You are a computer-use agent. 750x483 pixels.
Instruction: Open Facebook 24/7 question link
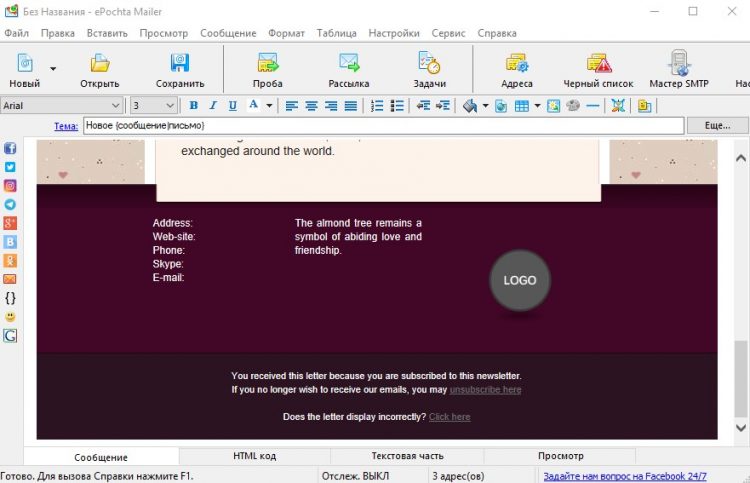pos(625,476)
